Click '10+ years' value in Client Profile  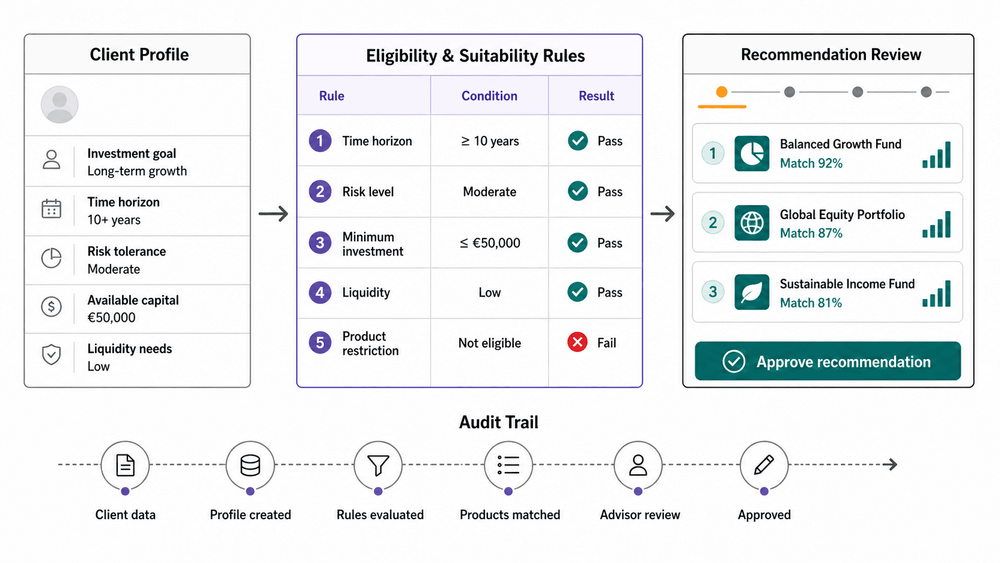click(x=114, y=220)
